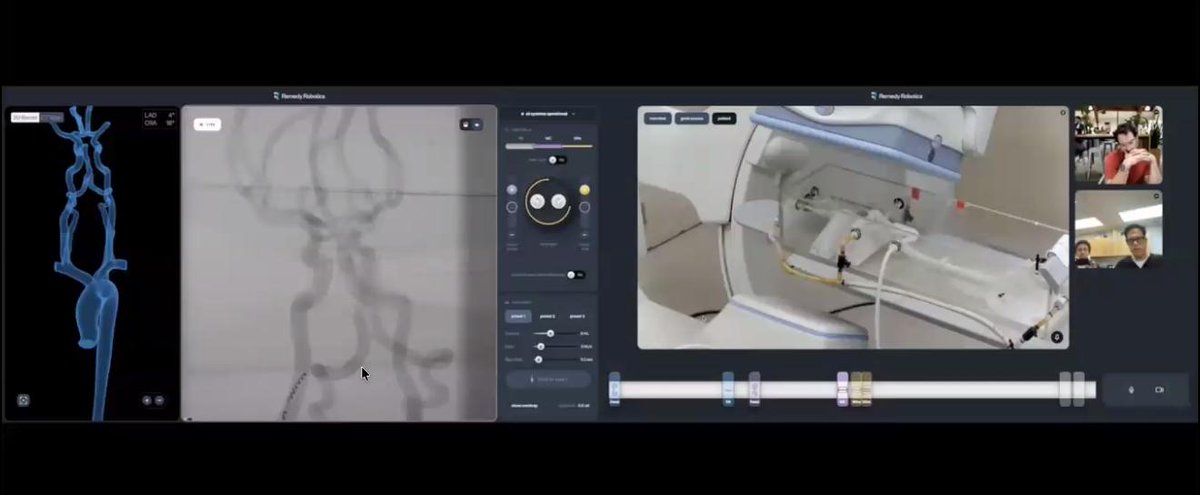Click the last gray timeline marker
The width and height of the screenshot is (1200, 495).
click(1079, 388)
